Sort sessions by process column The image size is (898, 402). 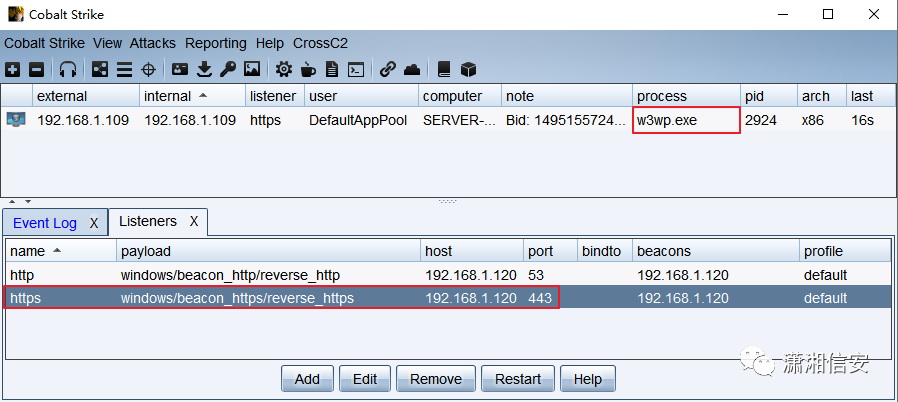coord(686,96)
